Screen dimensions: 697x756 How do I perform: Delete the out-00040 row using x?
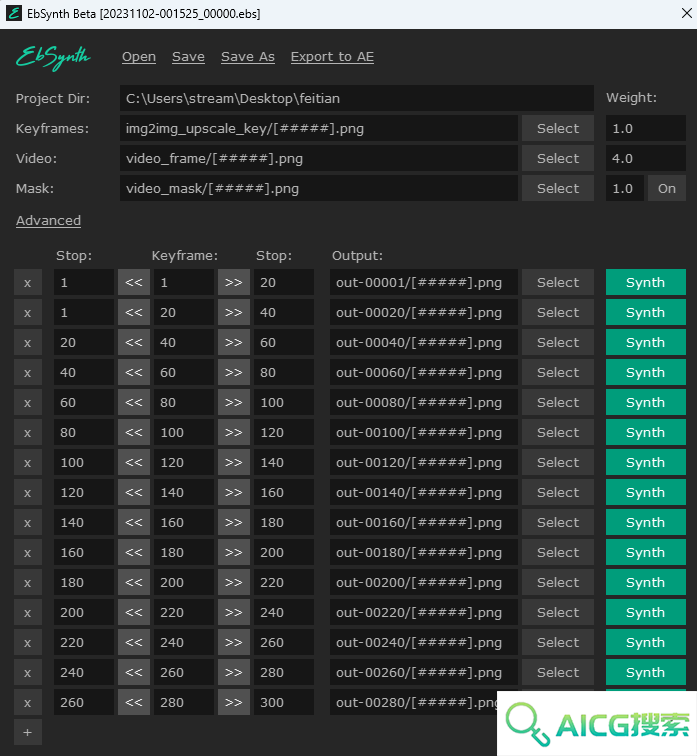click(x=27, y=342)
